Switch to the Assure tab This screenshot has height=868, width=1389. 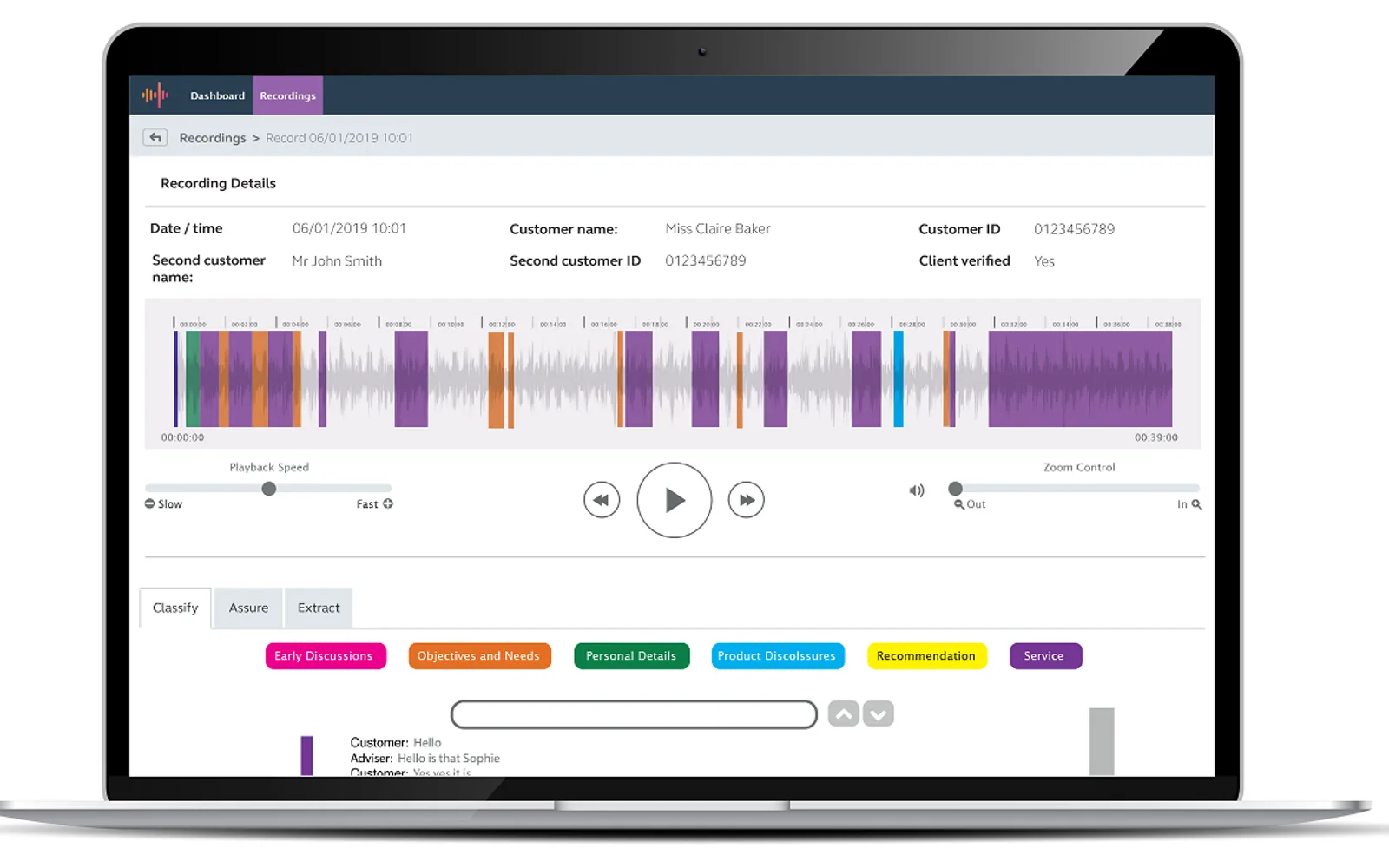(x=248, y=608)
